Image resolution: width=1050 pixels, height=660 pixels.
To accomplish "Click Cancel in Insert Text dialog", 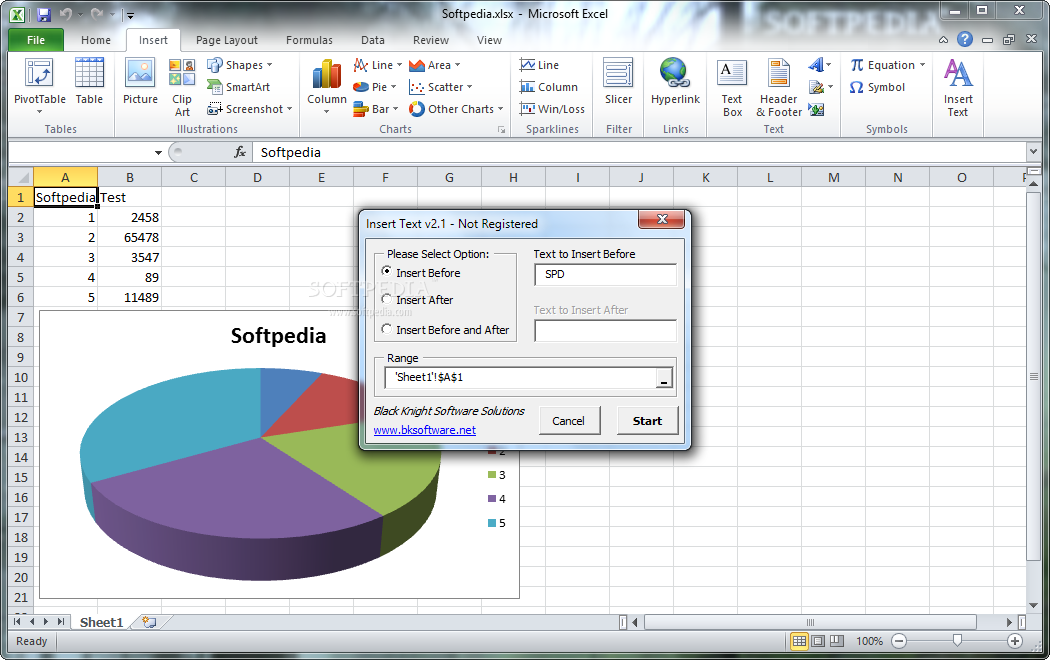I will tap(569, 421).
